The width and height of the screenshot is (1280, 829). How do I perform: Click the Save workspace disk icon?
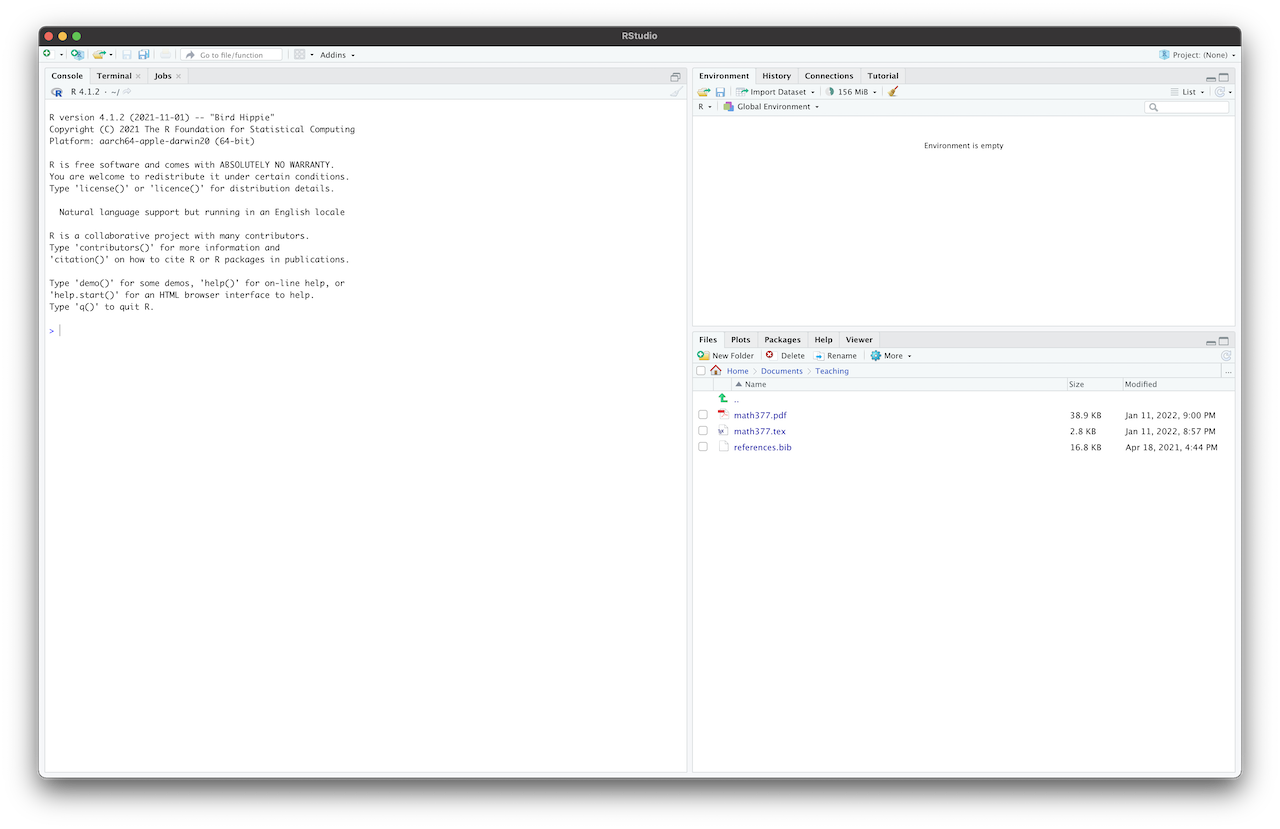(x=720, y=92)
